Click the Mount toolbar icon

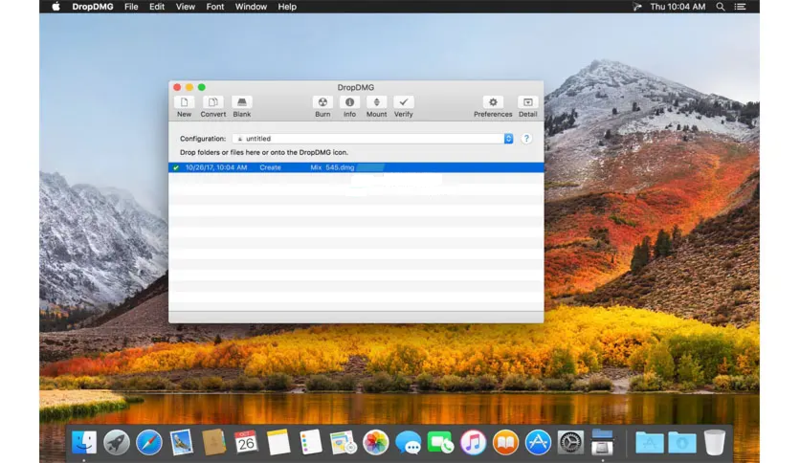pos(377,102)
